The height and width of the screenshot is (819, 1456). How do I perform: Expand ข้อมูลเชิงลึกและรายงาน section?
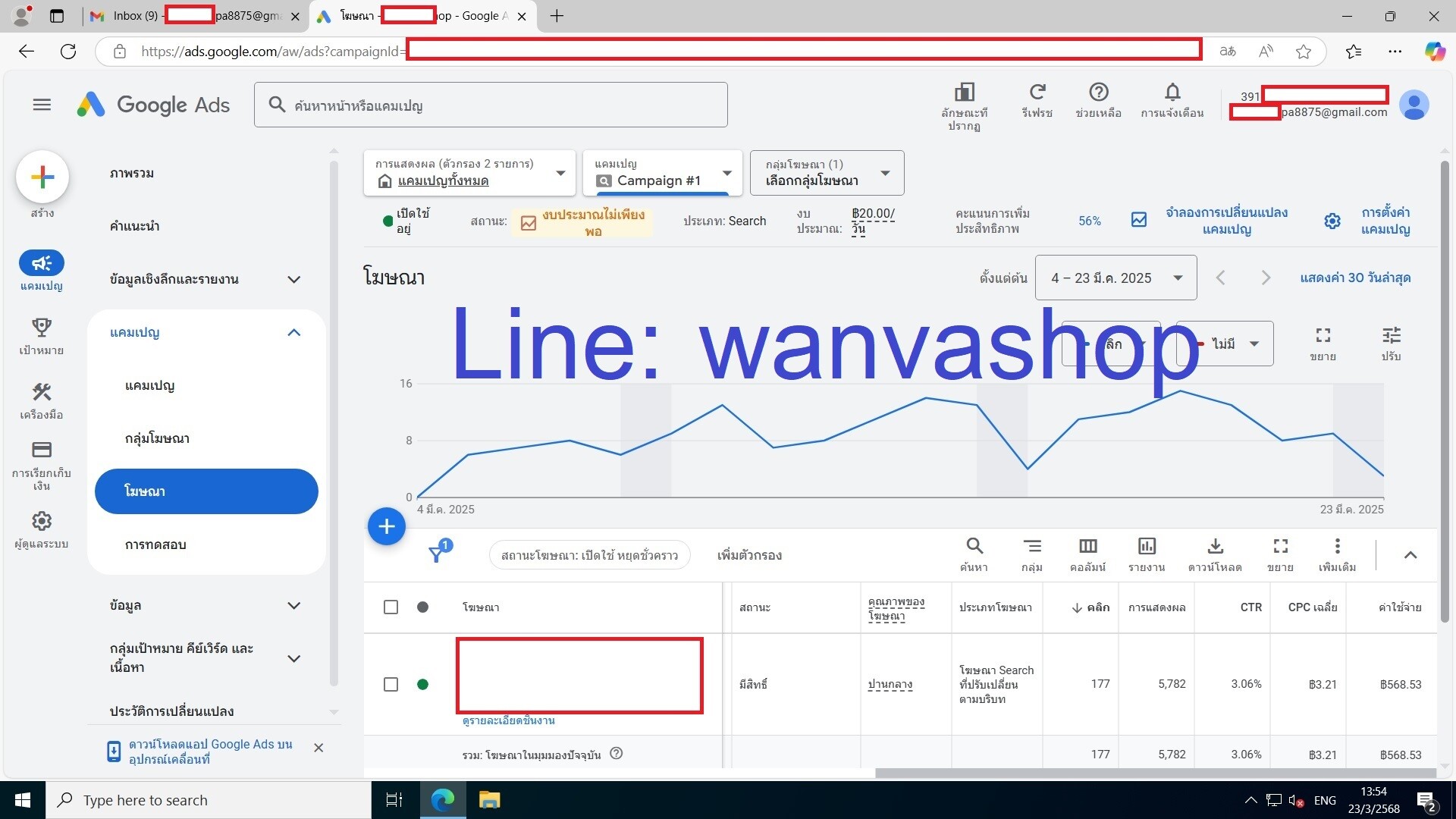click(x=293, y=279)
